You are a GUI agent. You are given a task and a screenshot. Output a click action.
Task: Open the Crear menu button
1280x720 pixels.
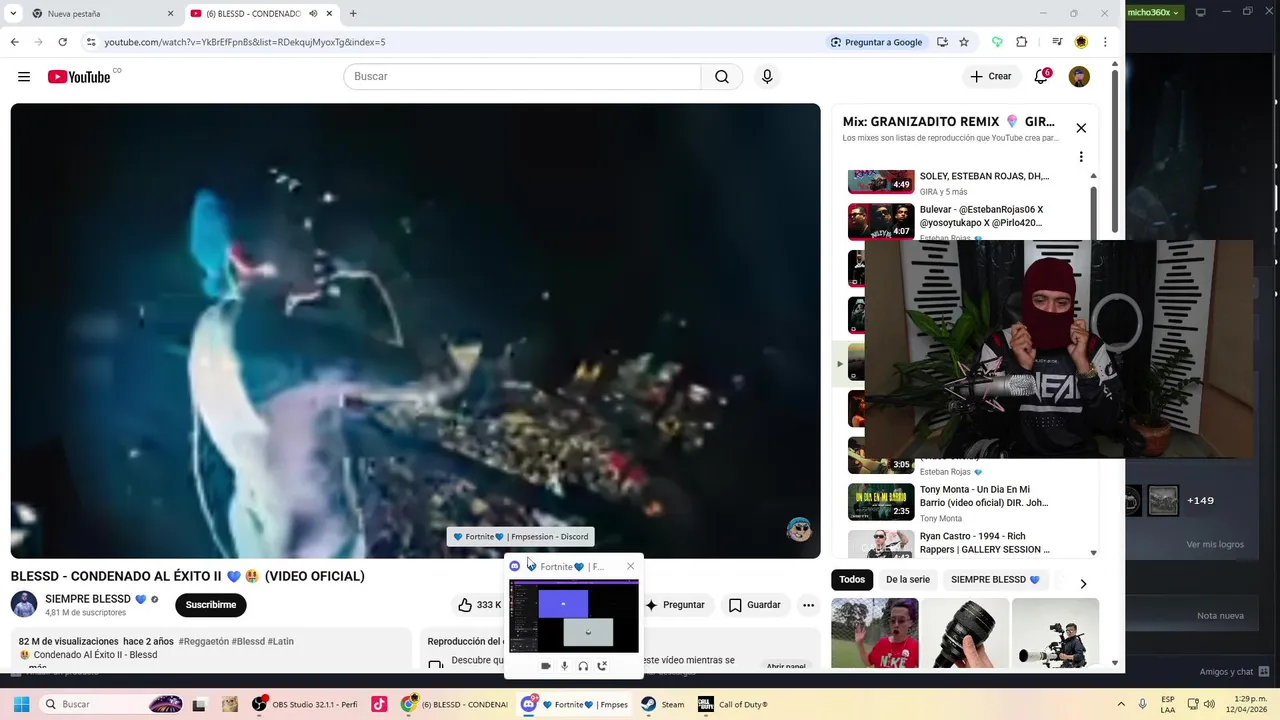pos(991,77)
